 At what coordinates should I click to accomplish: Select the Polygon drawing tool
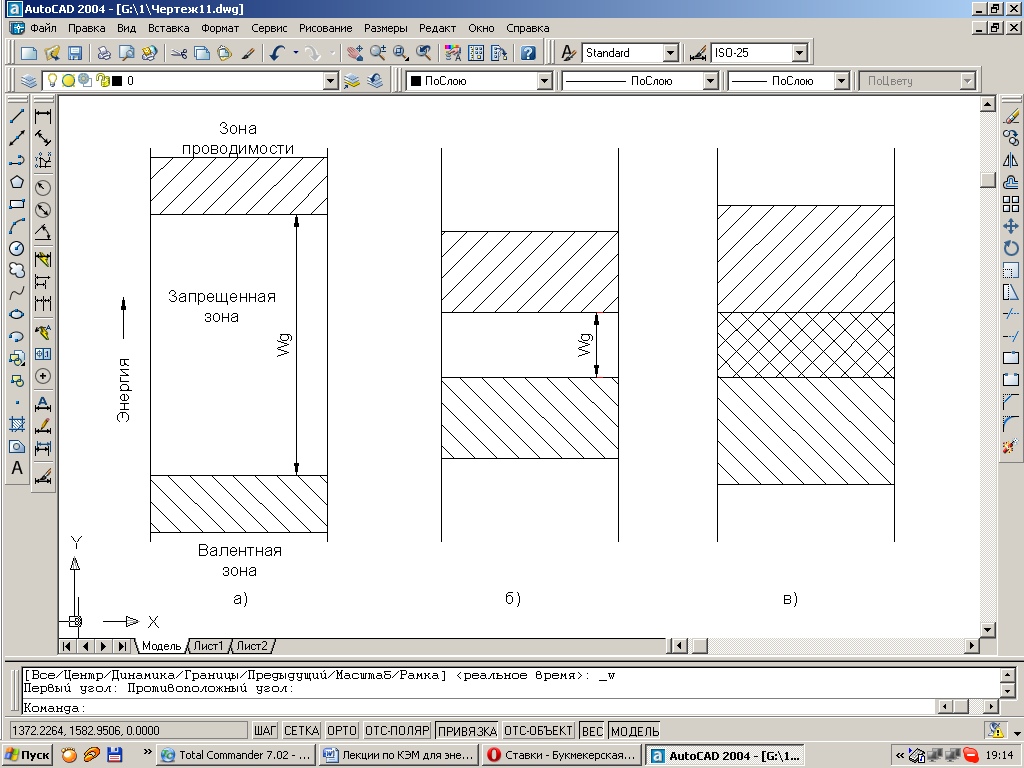pyautogui.click(x=17, y=182)
